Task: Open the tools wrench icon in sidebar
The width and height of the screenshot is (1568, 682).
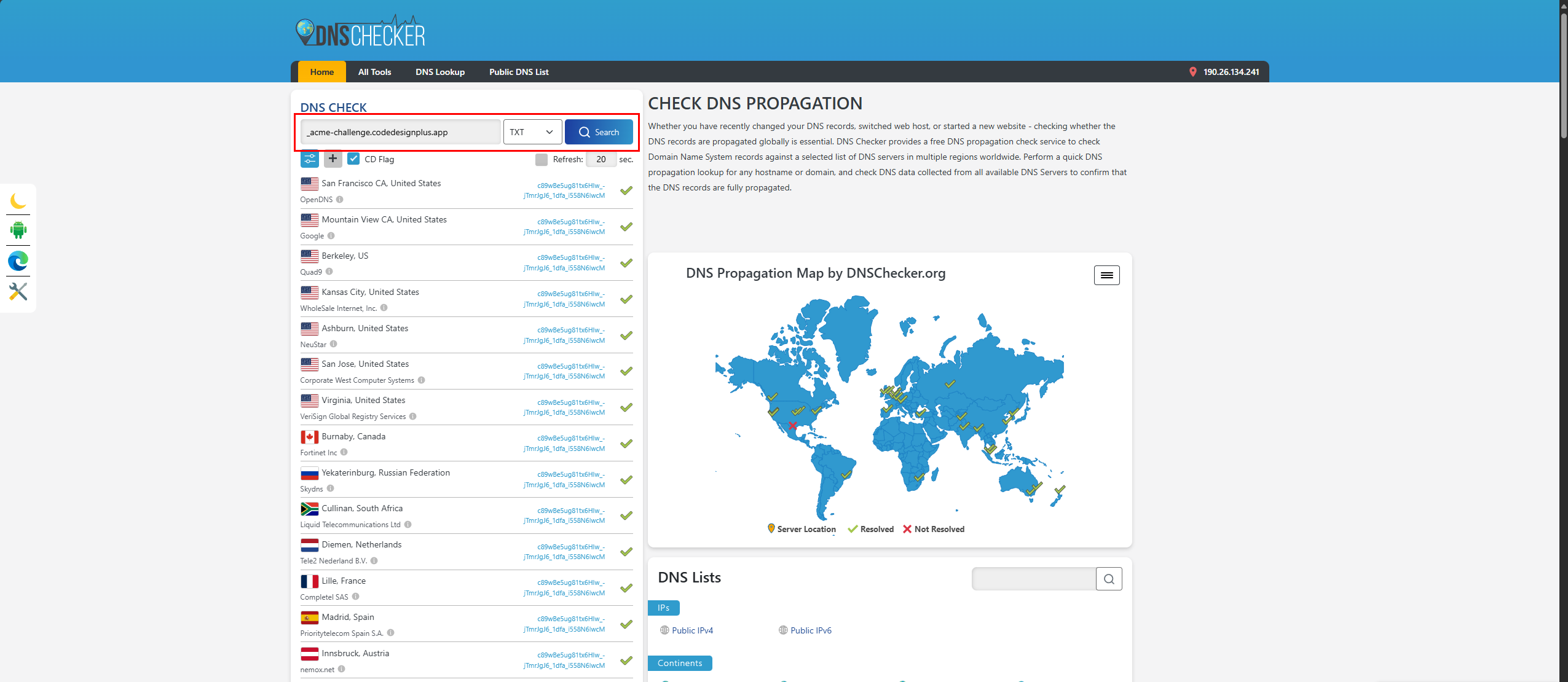Action: [x=18, y=291]
